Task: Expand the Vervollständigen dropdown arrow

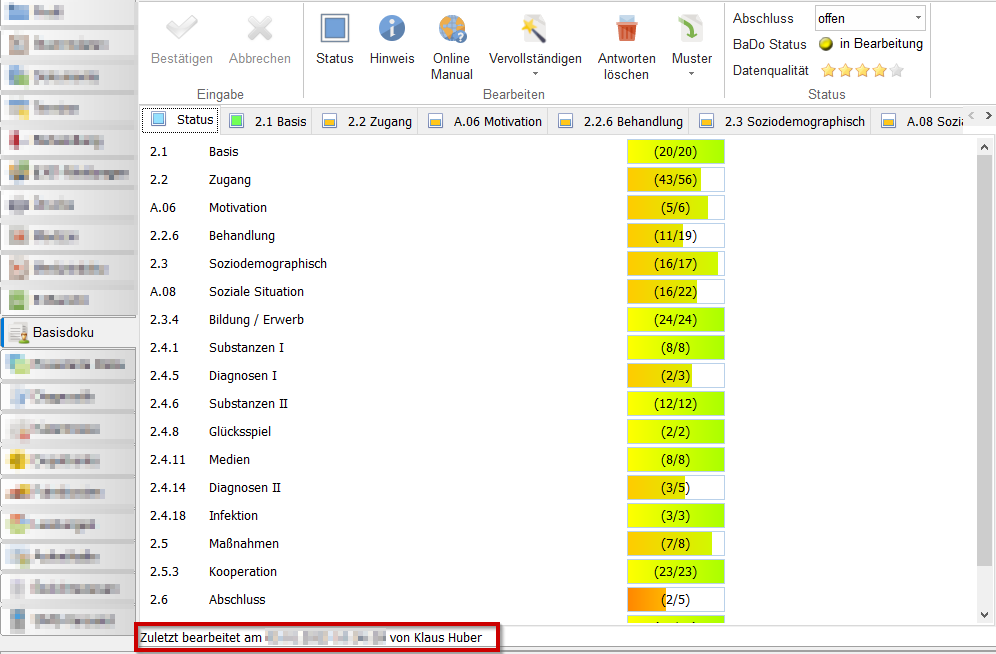Action: click(x=535, y=74)
